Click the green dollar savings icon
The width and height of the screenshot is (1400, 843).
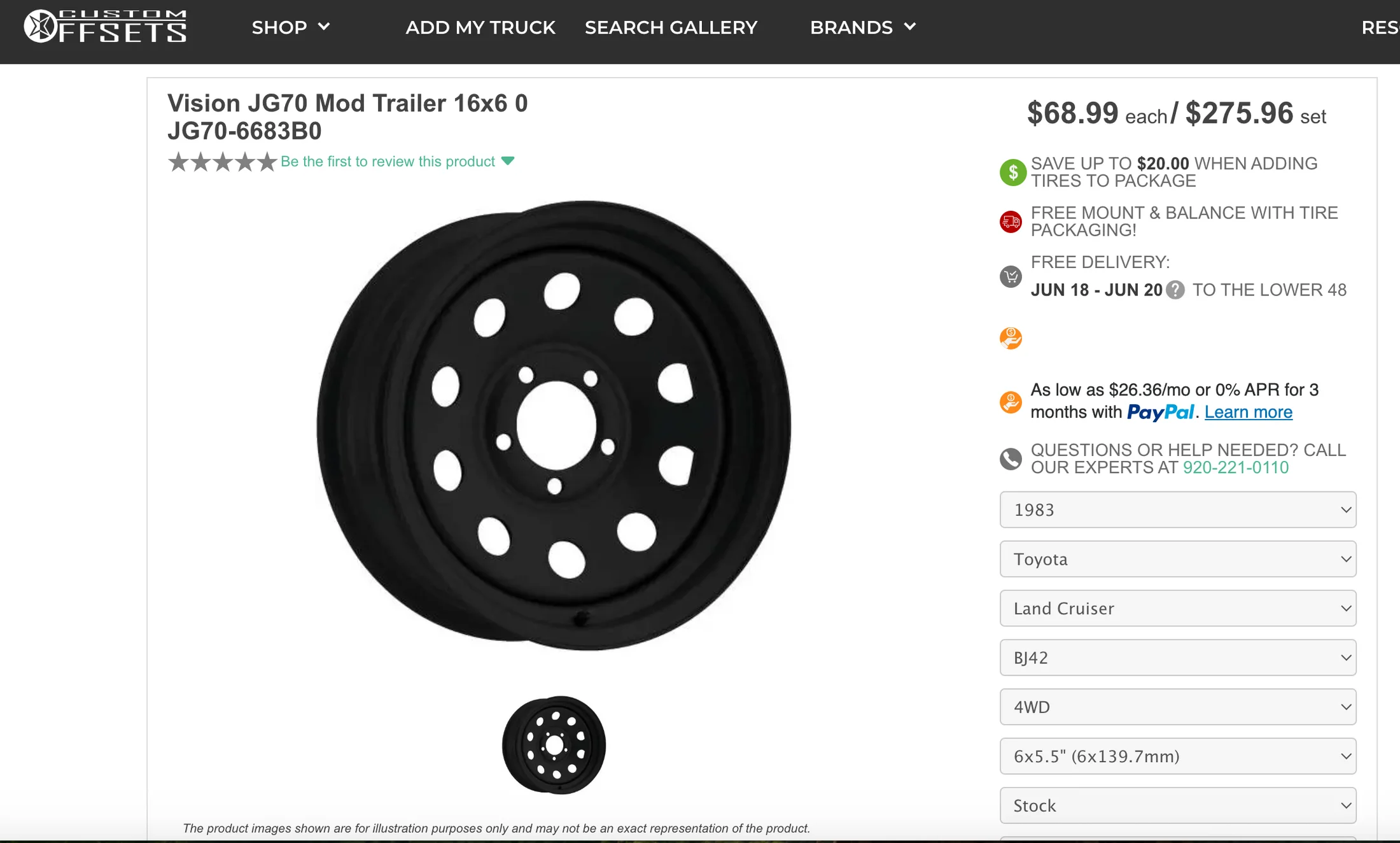click(x=1012, y=173)
